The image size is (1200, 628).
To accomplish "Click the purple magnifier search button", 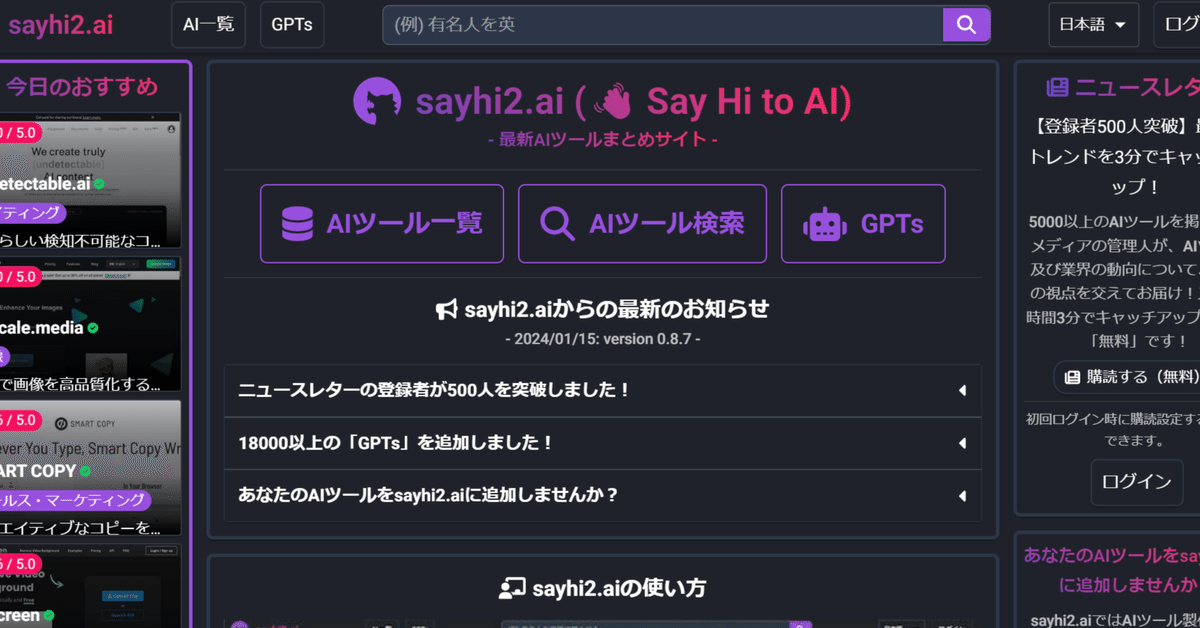I will click(x=966, y=25).
